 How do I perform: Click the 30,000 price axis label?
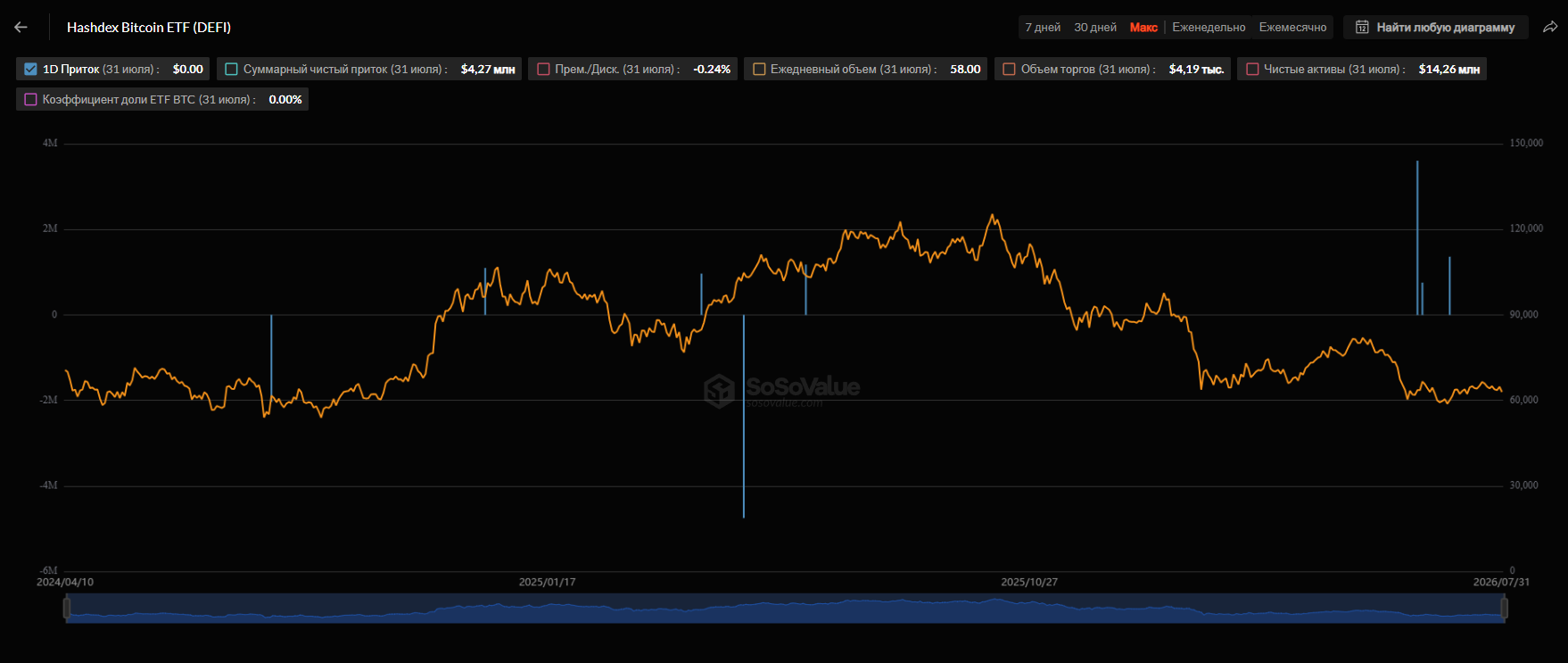tap(1523, 485)
